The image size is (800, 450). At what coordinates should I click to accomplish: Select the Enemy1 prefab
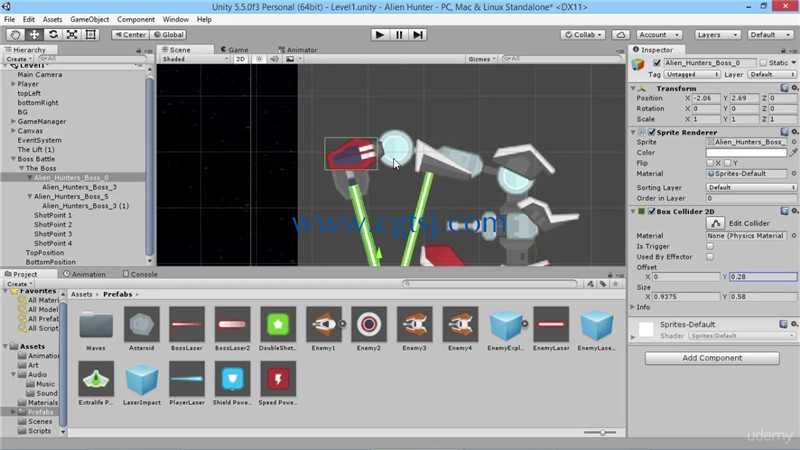[x=323, y=329]
